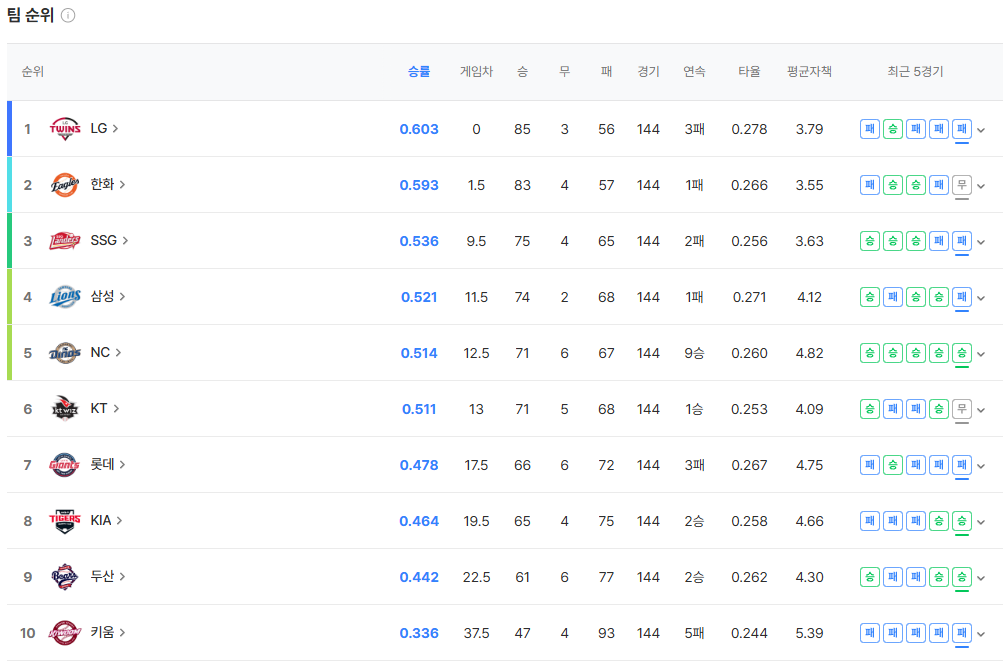This screenshot has height=662, width=1003.
Task: Expand recent games details for 두산
Action: pyautogui.click(x=981, y=578)
